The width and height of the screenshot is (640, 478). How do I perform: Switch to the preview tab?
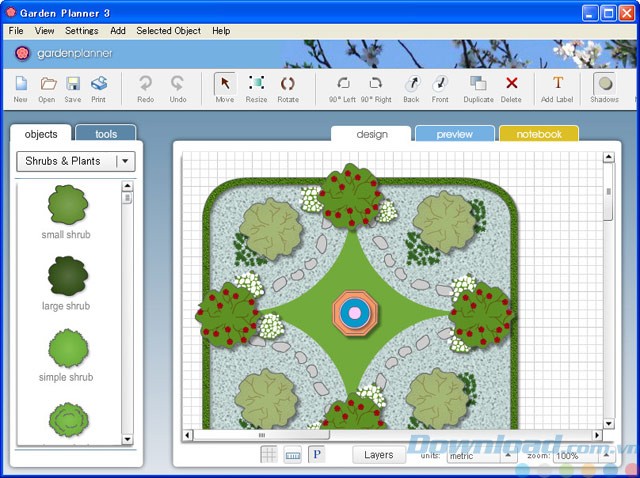454,134
